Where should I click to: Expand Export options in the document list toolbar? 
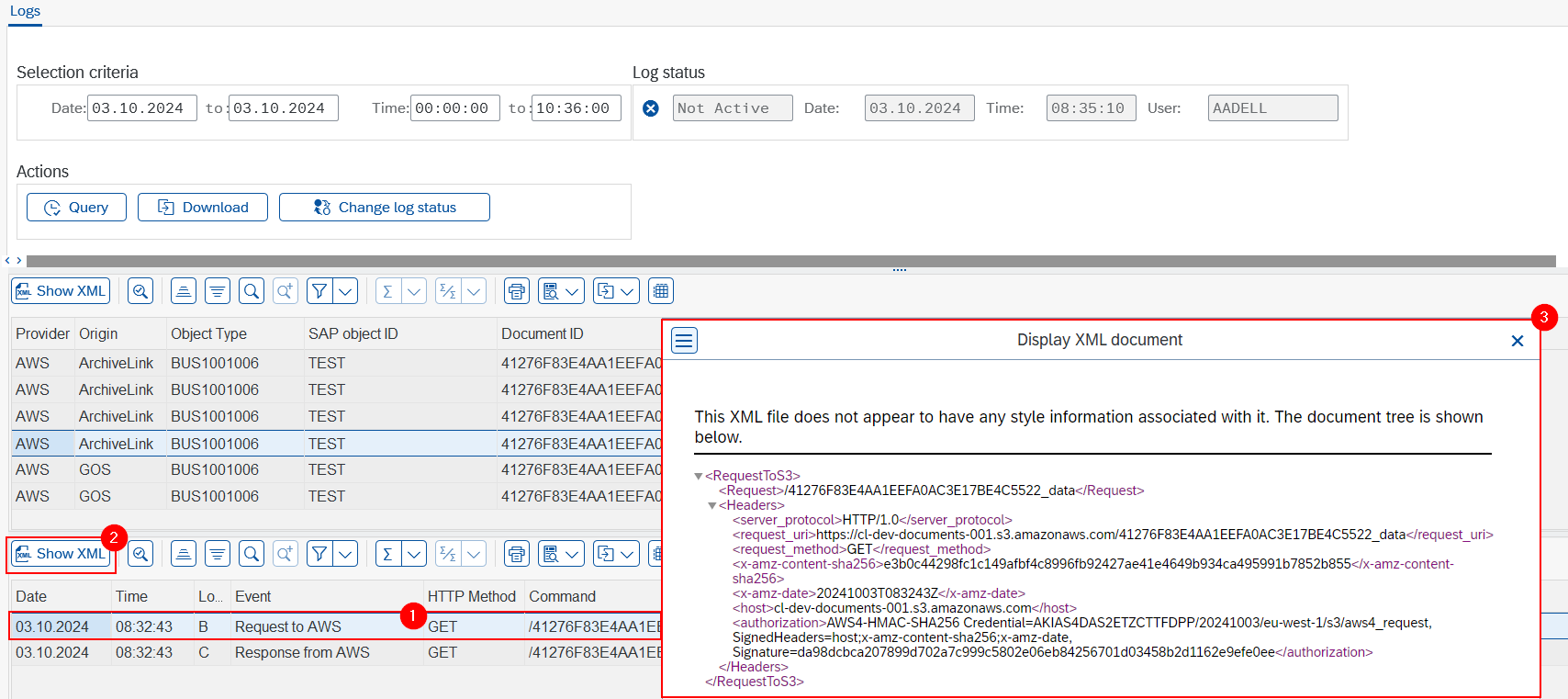[629, 291]
